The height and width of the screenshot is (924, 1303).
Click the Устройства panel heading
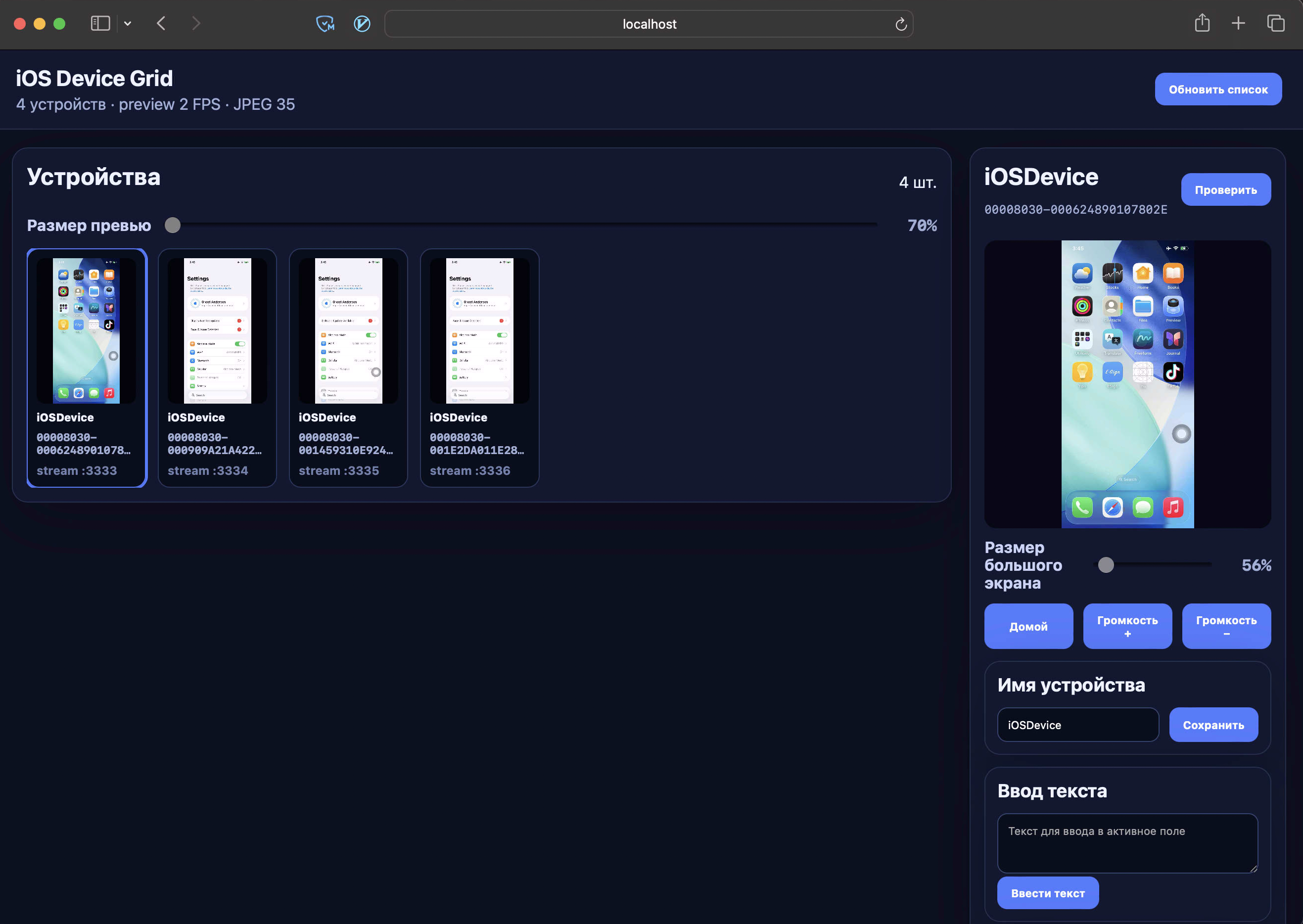click(93, 177)
